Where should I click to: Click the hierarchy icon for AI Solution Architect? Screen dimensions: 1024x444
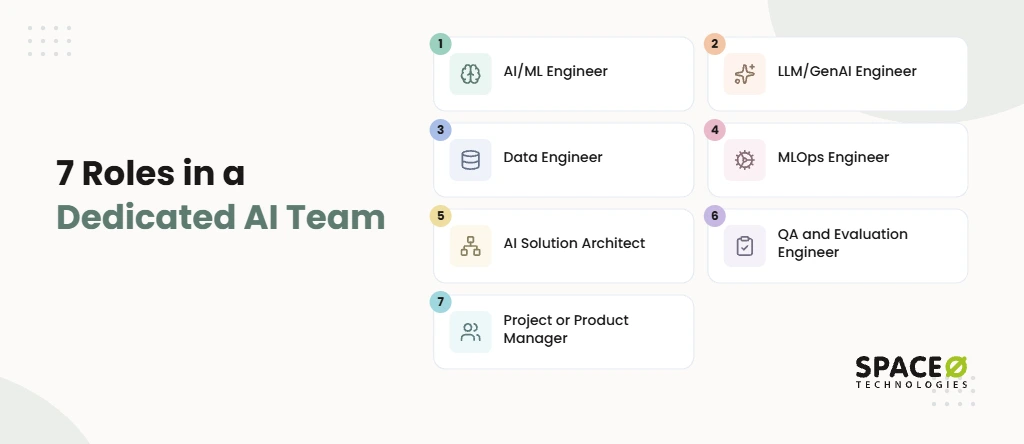[x=470, y=246]
